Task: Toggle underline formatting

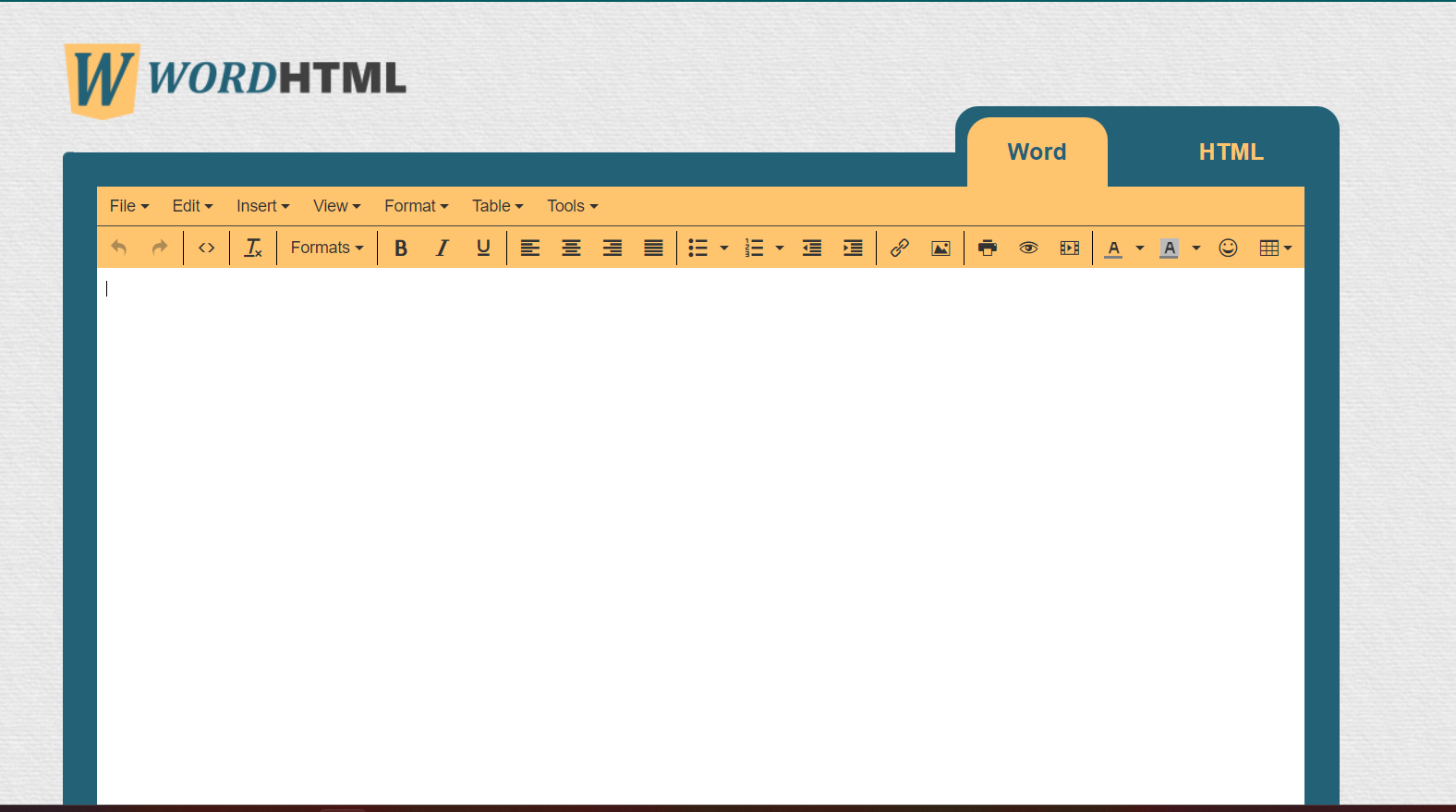Action: 483,248
